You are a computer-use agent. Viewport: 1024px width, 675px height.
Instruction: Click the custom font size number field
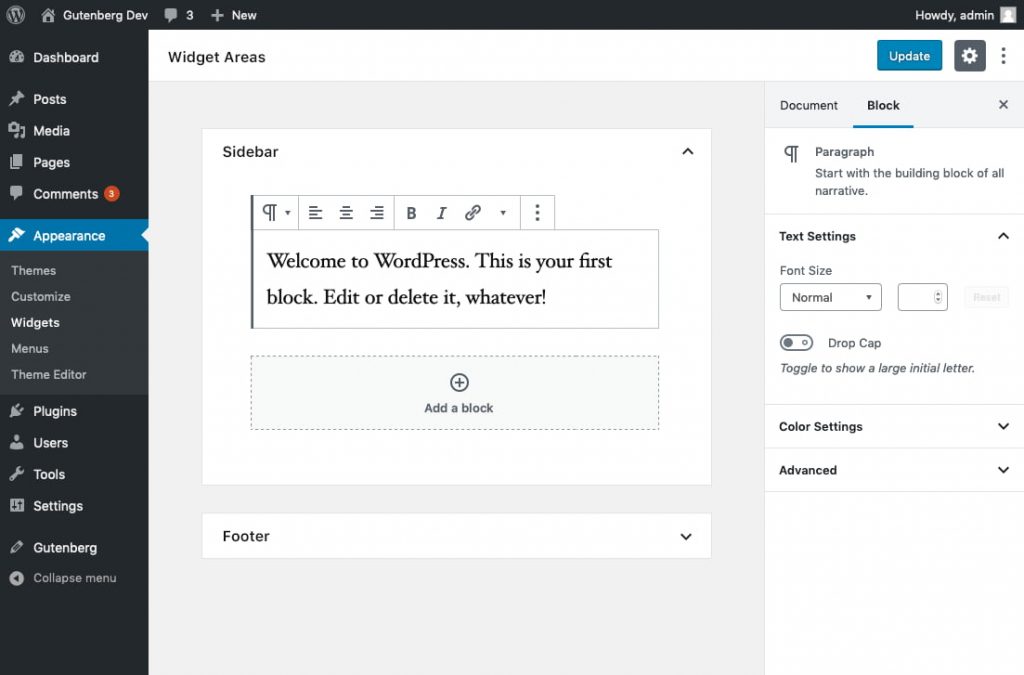(917, 297)
